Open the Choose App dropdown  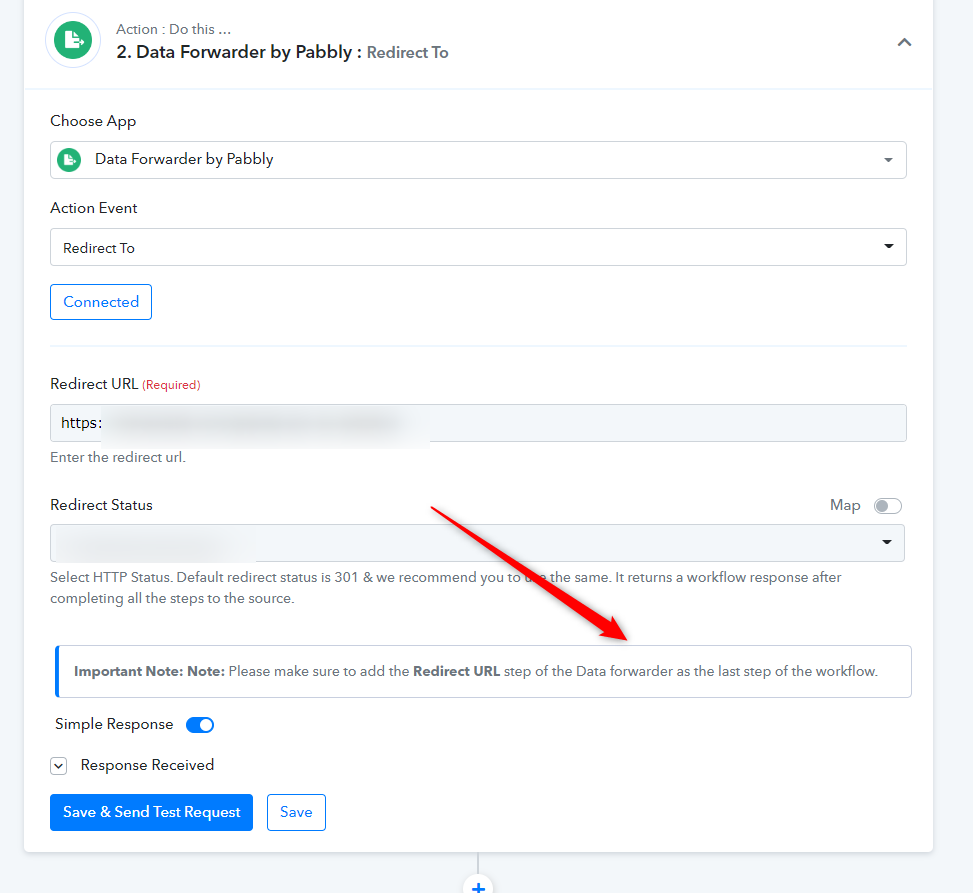pyautogui.click(x=478, y=160)
